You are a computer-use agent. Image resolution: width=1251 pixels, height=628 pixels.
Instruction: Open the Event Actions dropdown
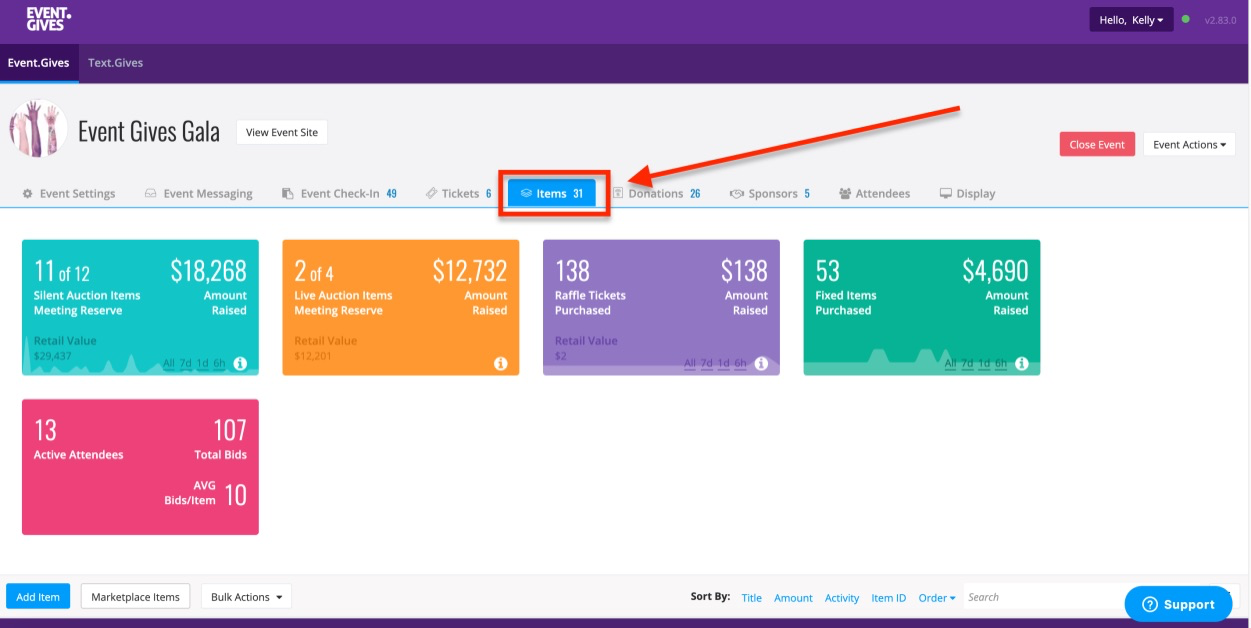pos(1190,145)
